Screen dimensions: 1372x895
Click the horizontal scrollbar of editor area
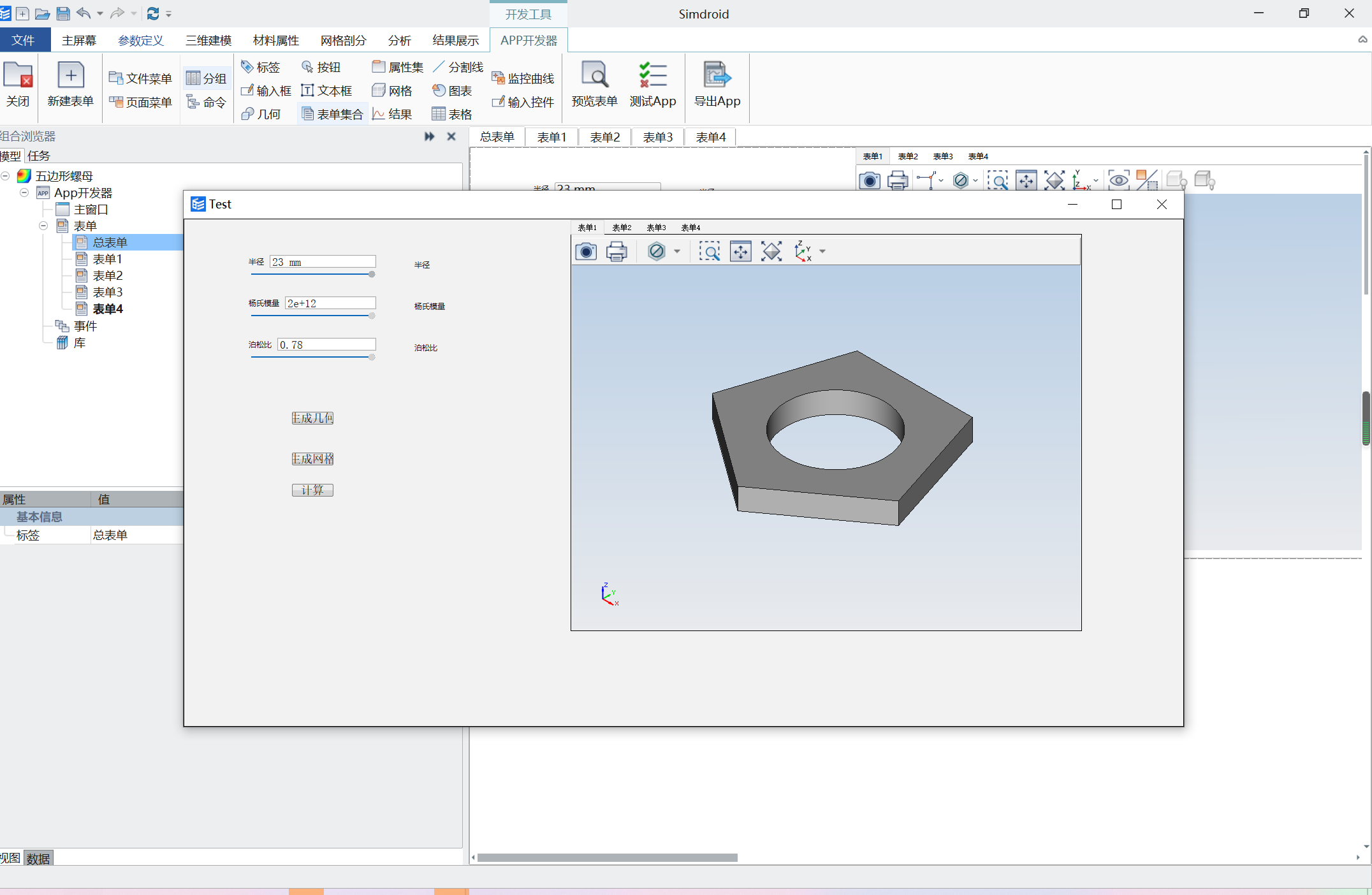coord(607,857)
